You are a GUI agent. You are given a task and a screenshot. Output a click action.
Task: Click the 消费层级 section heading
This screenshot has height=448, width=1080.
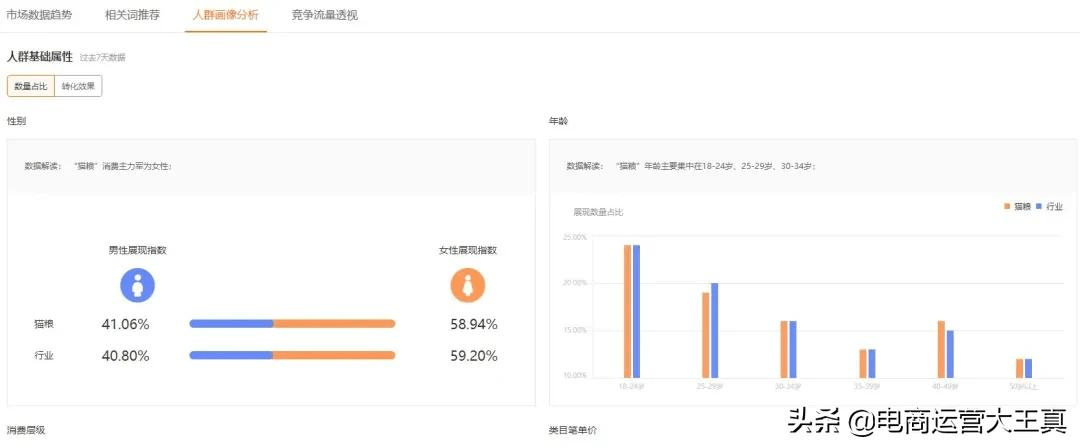26,430
